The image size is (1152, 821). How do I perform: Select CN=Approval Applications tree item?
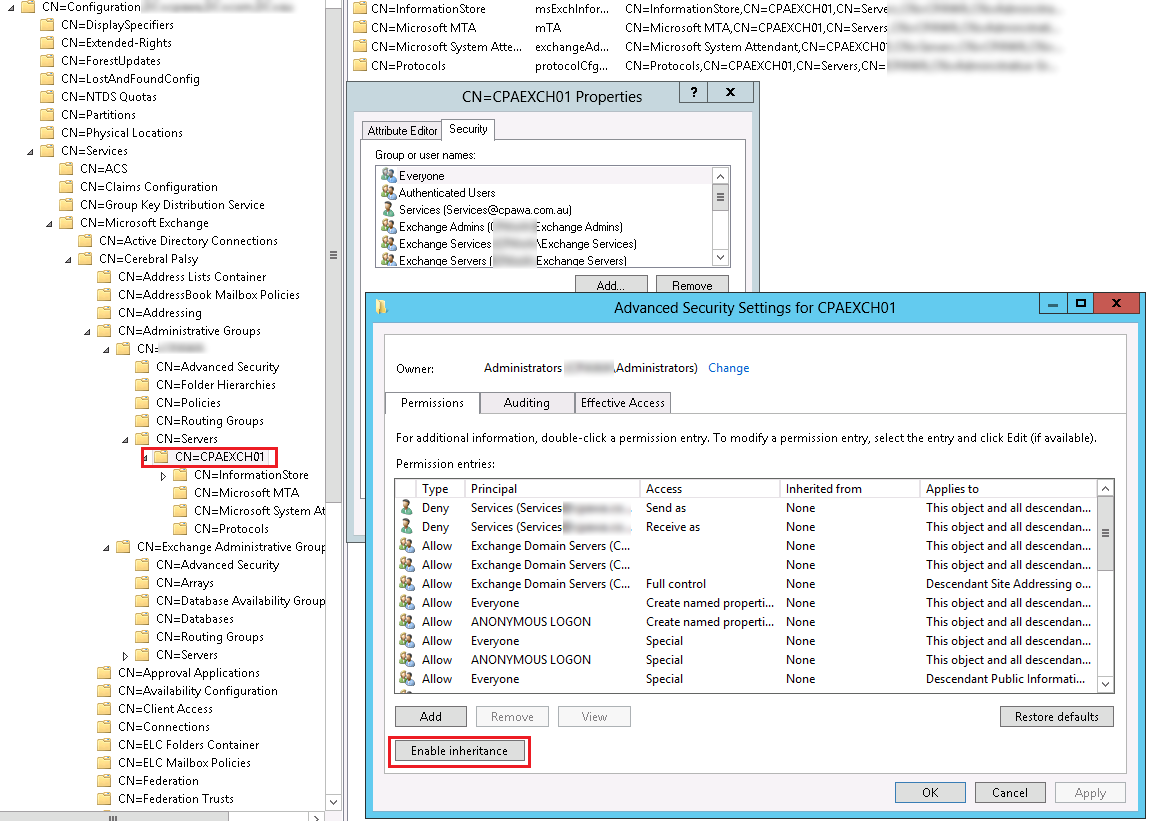click(x=189, y=673)
